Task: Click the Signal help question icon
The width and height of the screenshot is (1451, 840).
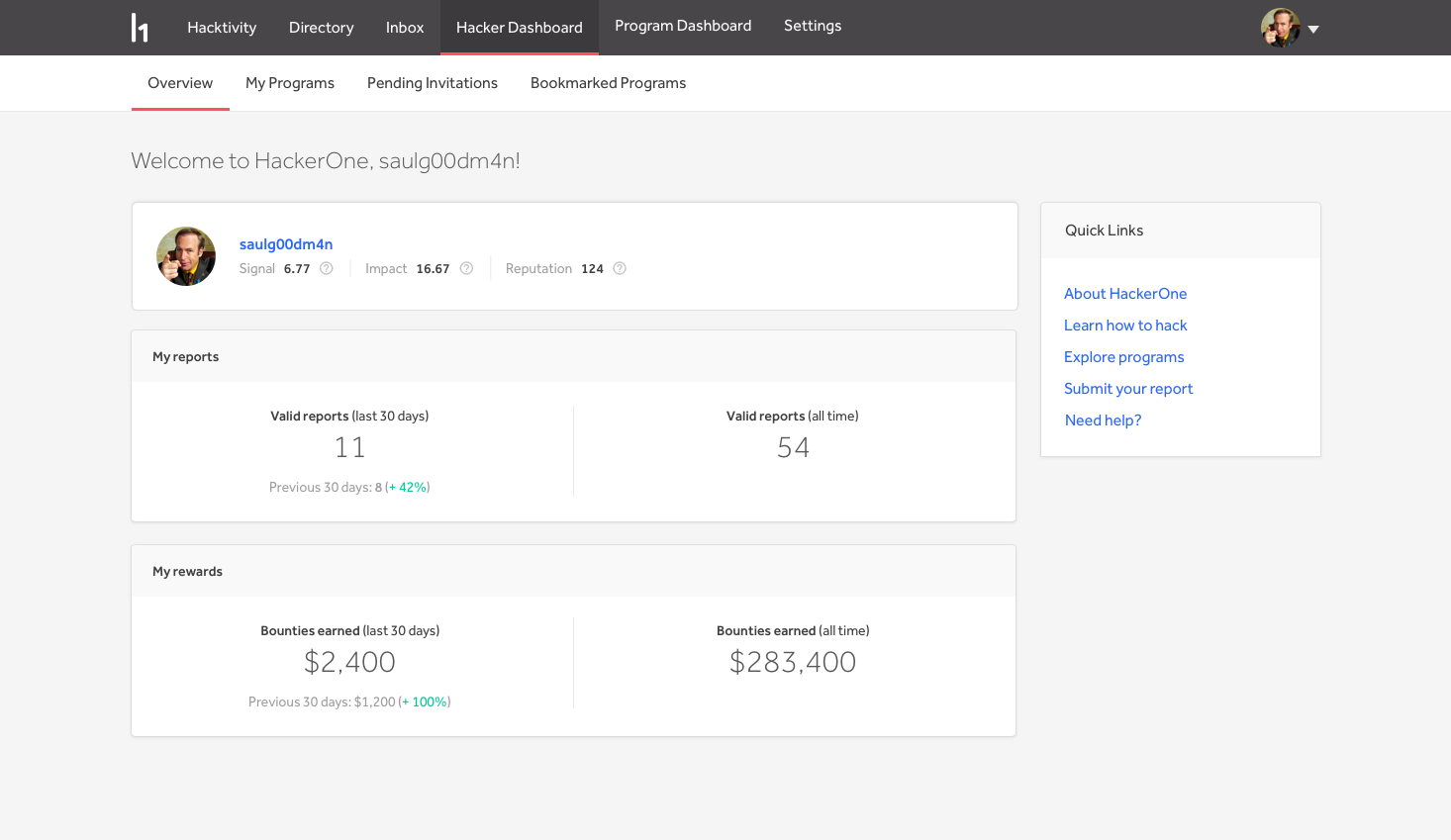Action: click(327, 268)
